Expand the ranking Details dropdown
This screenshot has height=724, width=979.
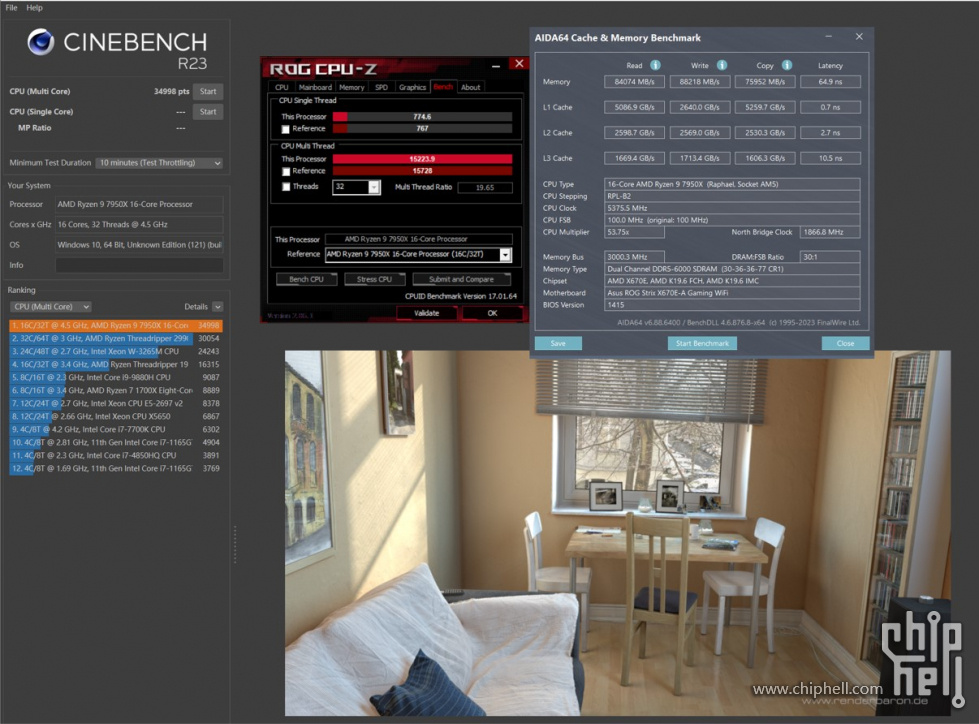point(217,306)
